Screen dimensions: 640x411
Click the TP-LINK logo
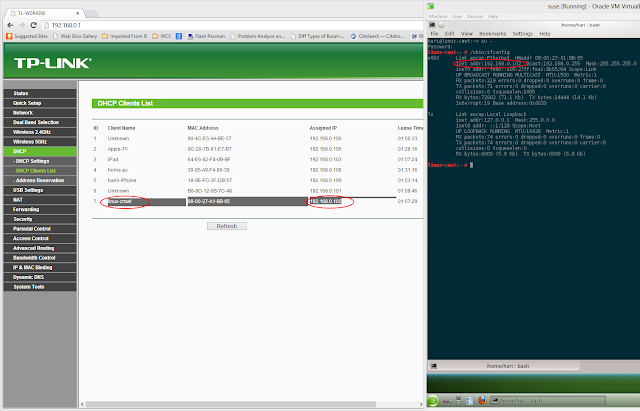coord(53,63)
